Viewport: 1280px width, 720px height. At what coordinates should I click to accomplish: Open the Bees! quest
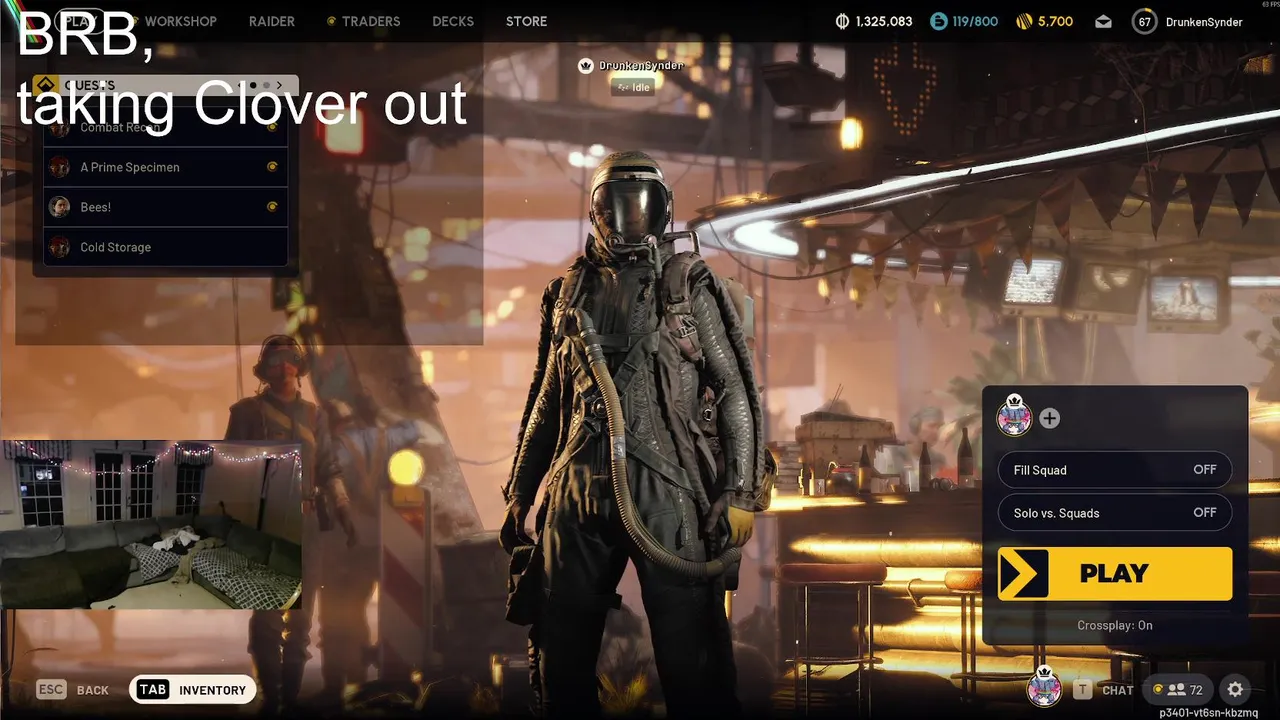click(166, 207)
